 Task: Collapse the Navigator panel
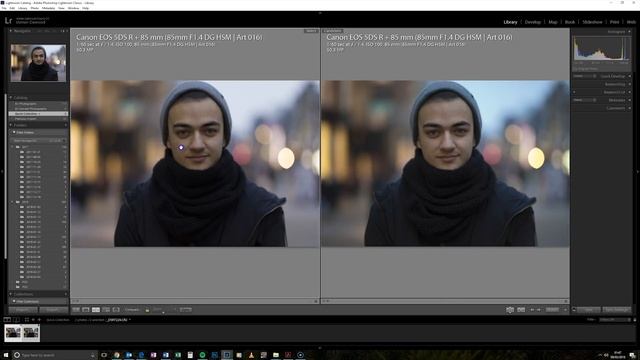[11, 31]
